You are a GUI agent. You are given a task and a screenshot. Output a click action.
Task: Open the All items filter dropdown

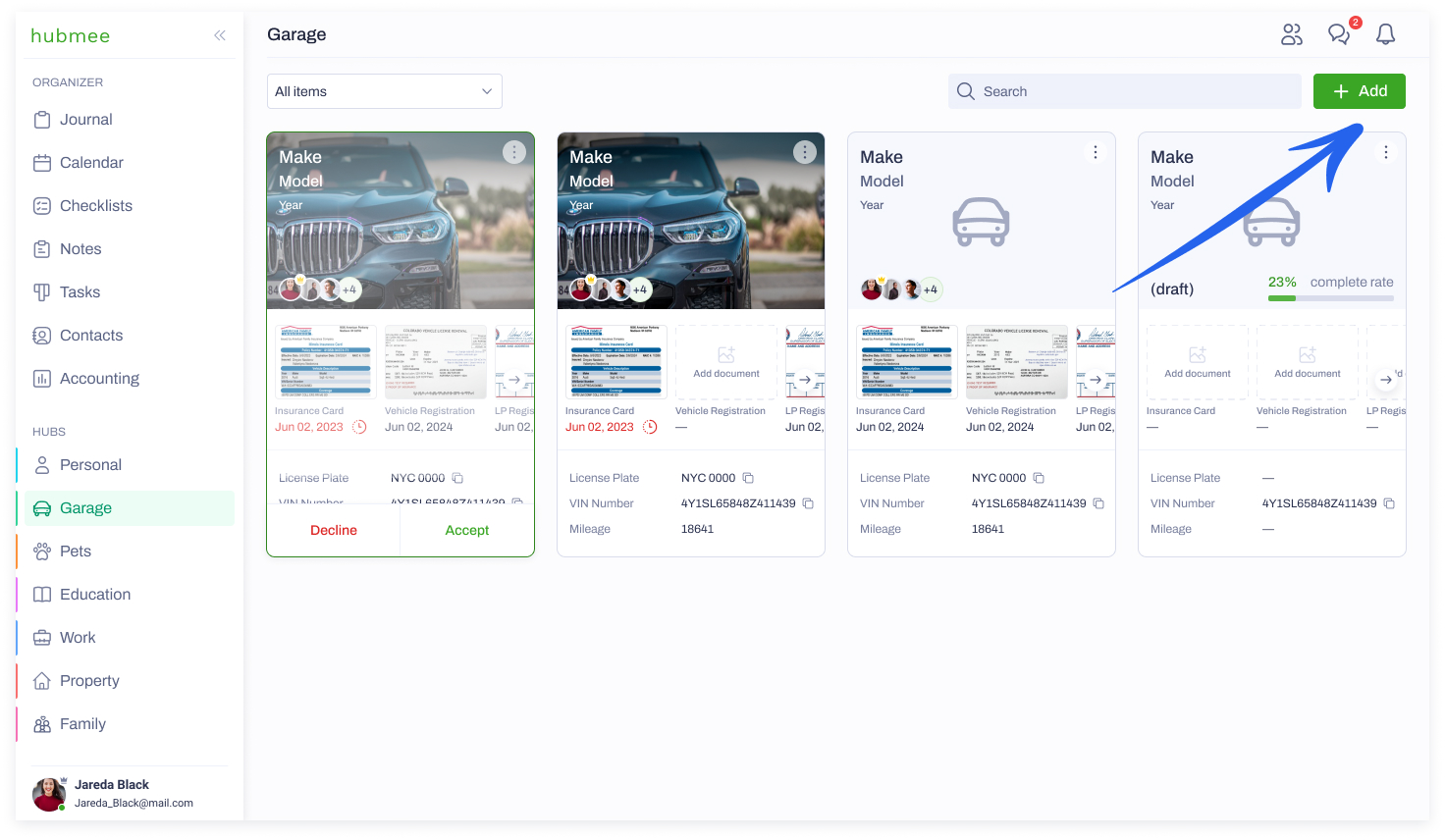coord(385,91)
